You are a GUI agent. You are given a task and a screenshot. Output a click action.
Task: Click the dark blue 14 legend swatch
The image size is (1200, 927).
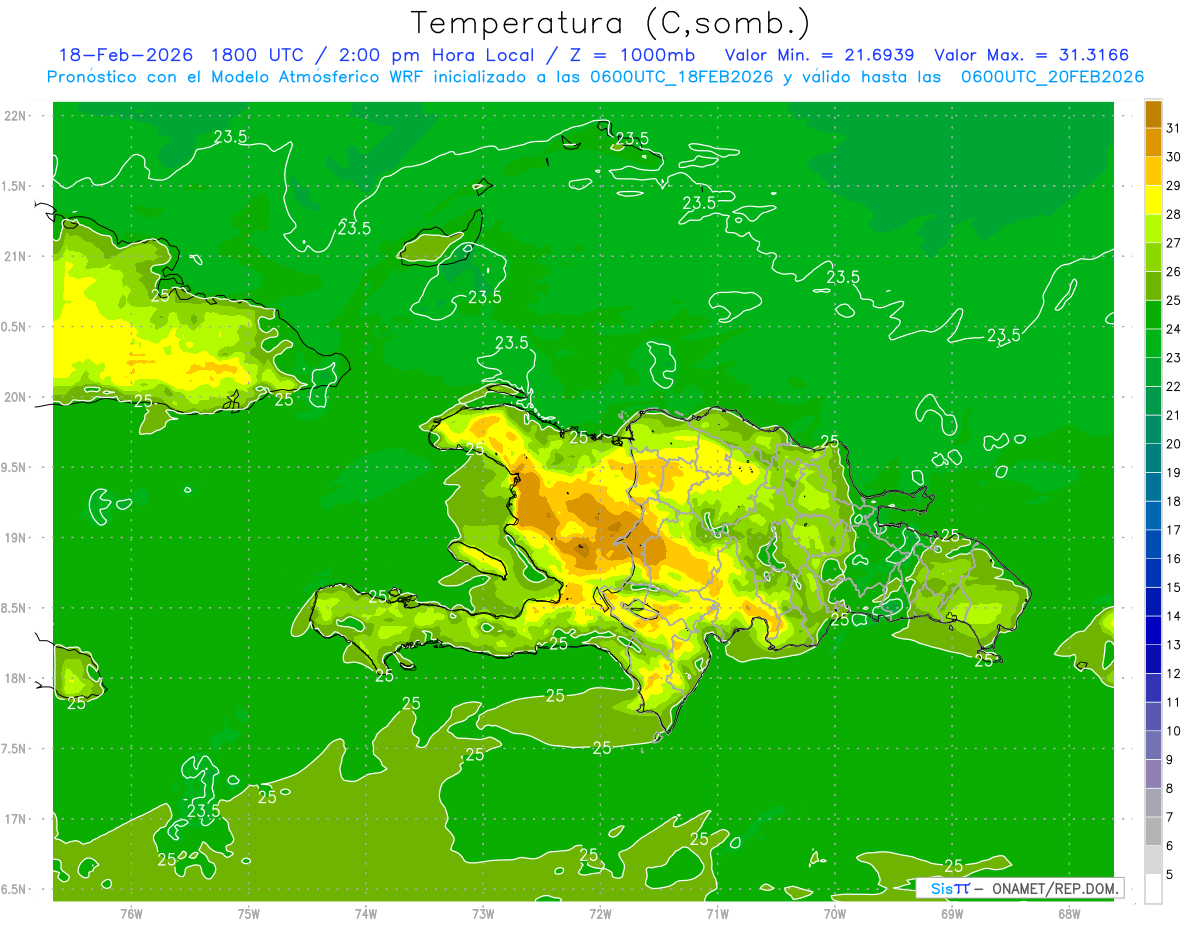pos(1153,602)
